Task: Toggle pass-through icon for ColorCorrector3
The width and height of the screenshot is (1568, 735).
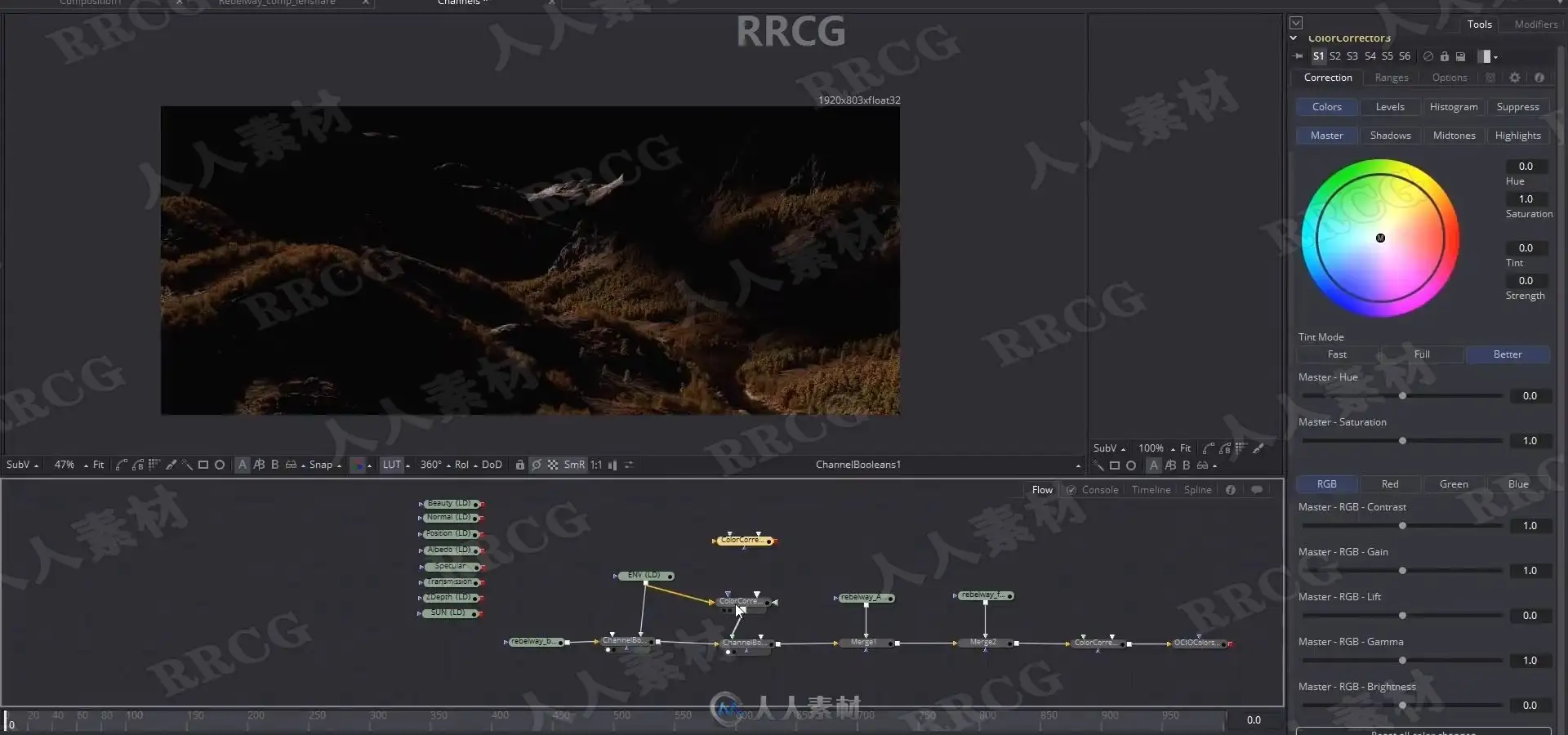Action: [1428, 56]
